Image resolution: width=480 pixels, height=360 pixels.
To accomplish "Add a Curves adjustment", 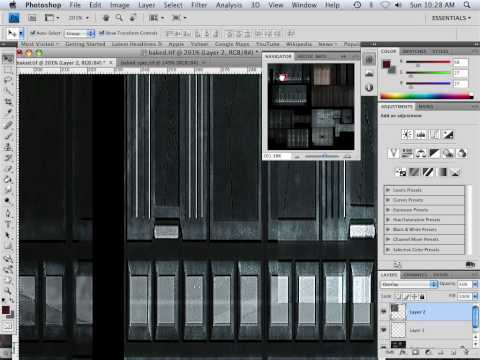I will point(434,135).
